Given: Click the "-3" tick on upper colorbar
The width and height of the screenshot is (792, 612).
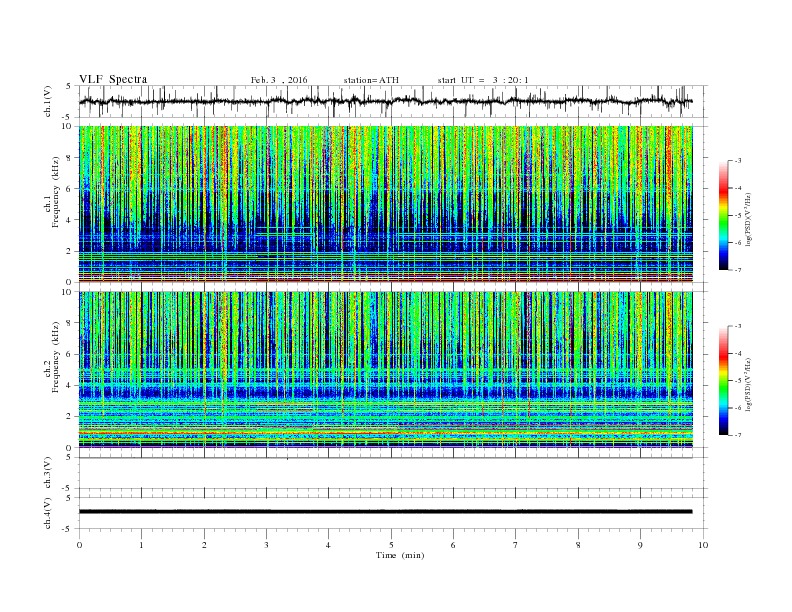Looking at the screenshot, I should pos(738,161).
